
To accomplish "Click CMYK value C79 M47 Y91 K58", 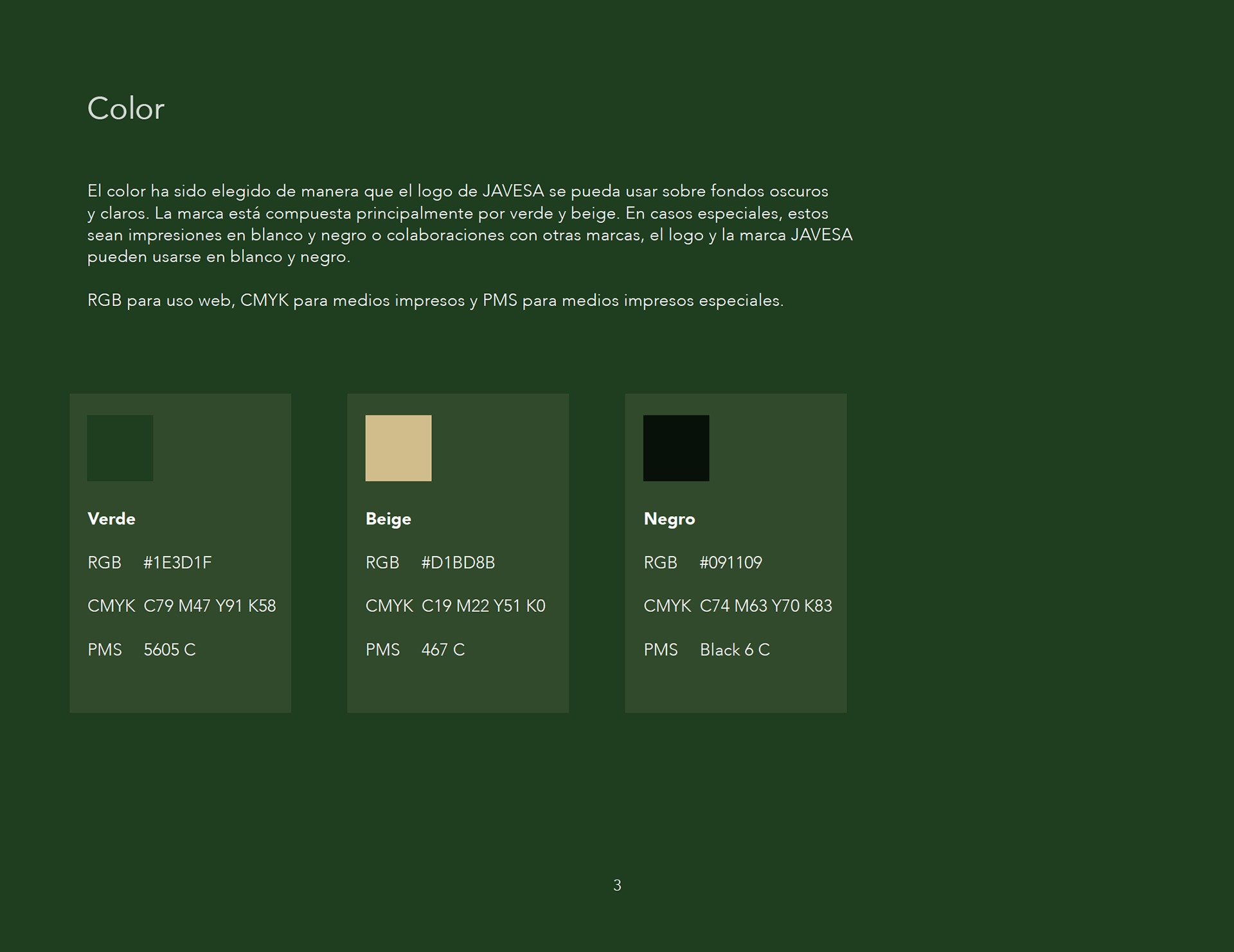I will pyautogui.click(x=210, y=606).
